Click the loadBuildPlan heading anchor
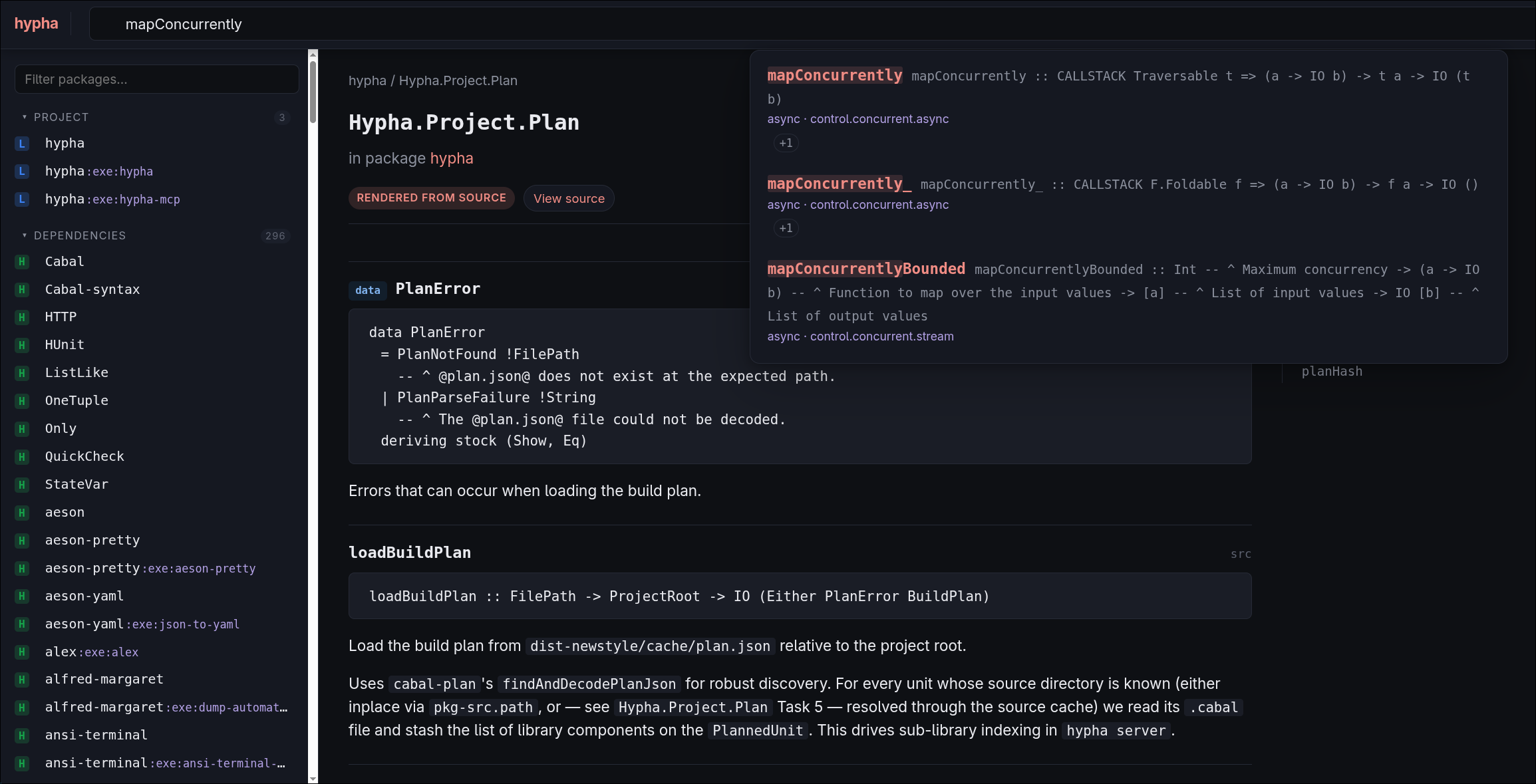 [x=410, y=553]
